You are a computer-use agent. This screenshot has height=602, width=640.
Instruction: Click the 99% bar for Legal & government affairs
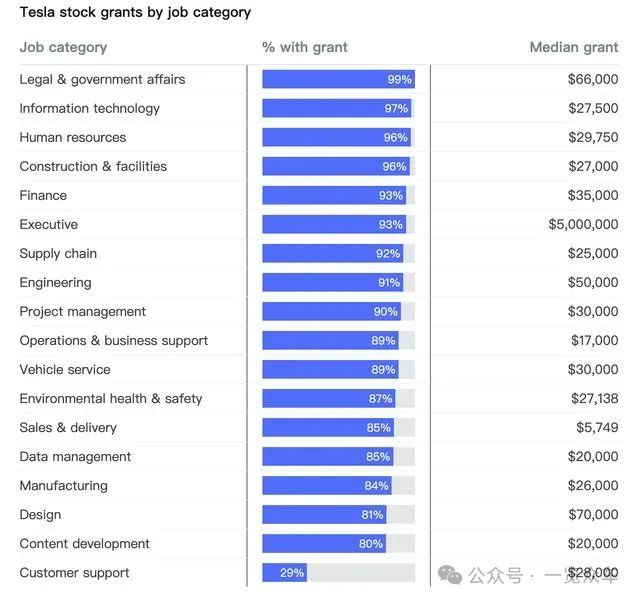[338, 79]
